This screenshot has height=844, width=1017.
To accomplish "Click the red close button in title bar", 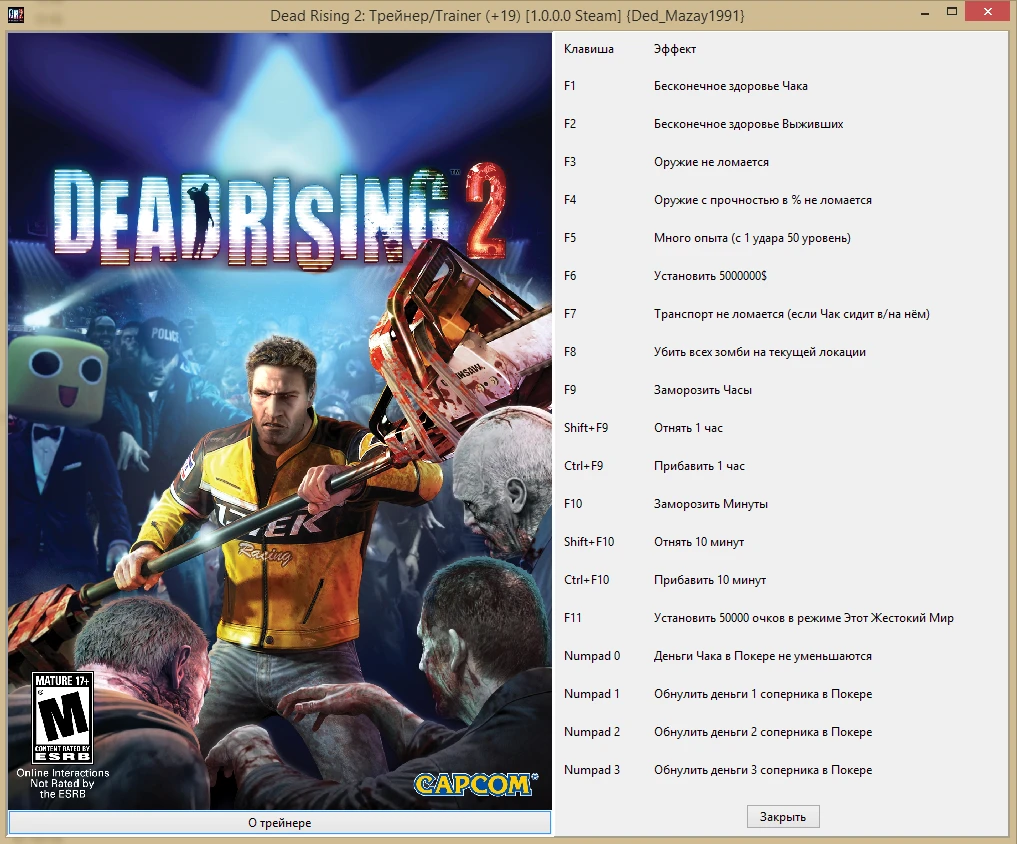I will (x=987, y=11).
